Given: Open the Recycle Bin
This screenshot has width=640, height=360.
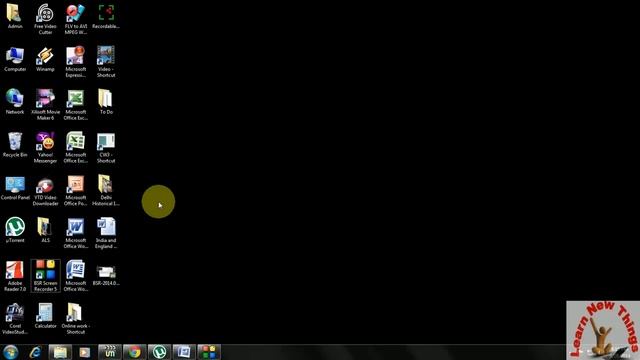Looking at the screenshot, I should click(15, 145).
